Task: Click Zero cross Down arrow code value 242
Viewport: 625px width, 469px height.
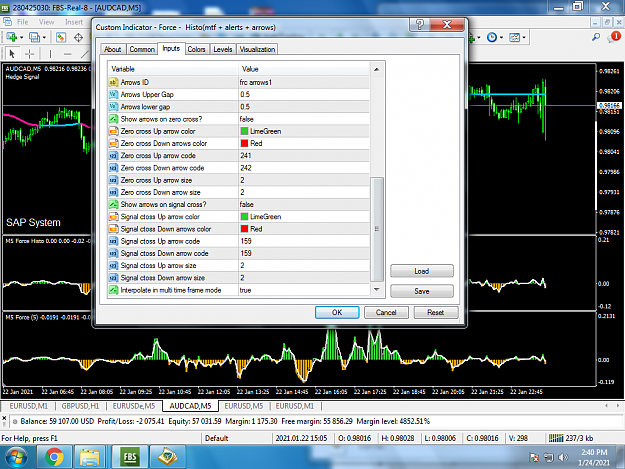Action: tap(303, 168)
